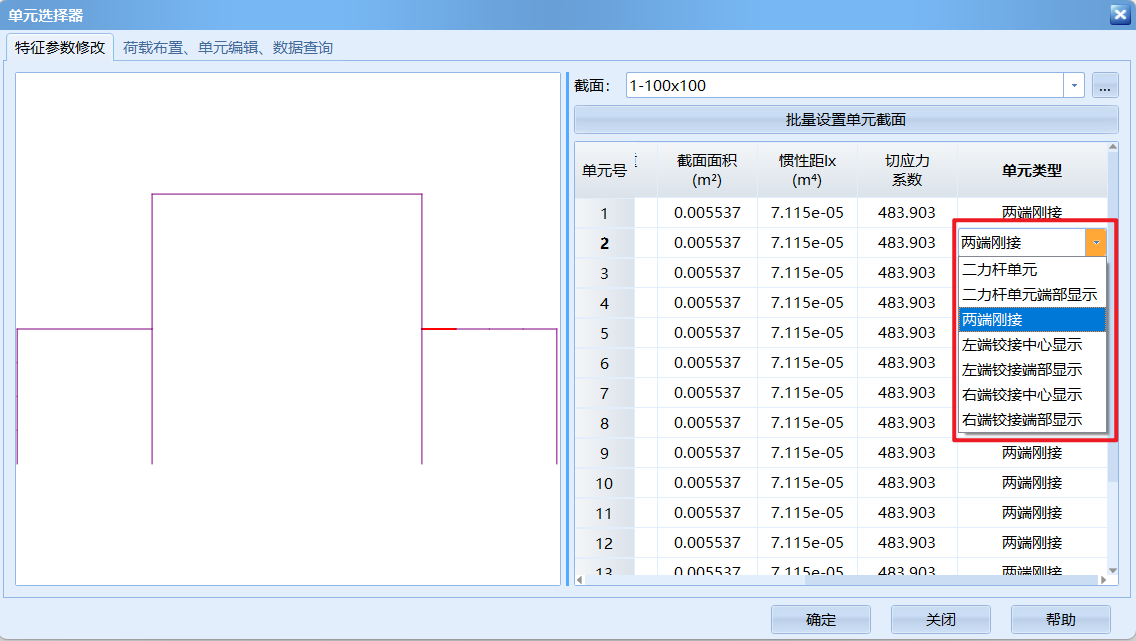Select highlighted 两端刚接 list option
1136x641 pixels.
1031,319
